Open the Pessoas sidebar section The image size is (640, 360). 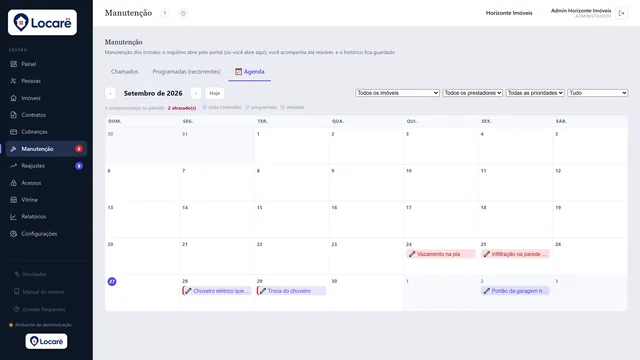click(x=46, y=81)
